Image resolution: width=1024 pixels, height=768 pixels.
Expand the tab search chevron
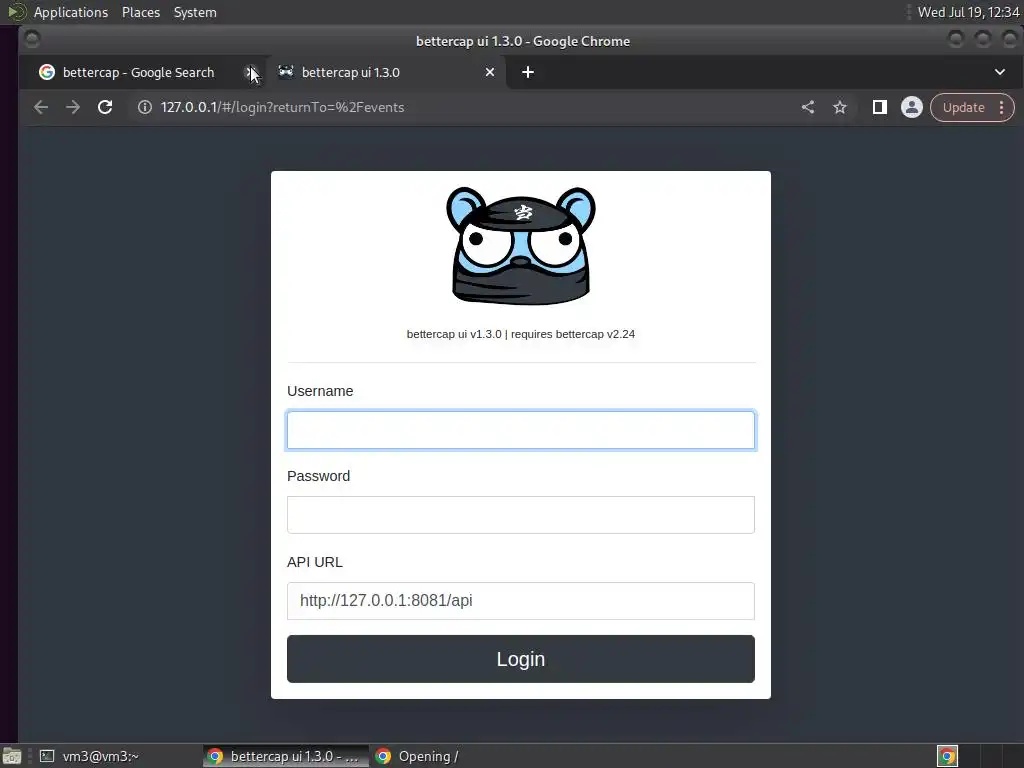[999, 72]
